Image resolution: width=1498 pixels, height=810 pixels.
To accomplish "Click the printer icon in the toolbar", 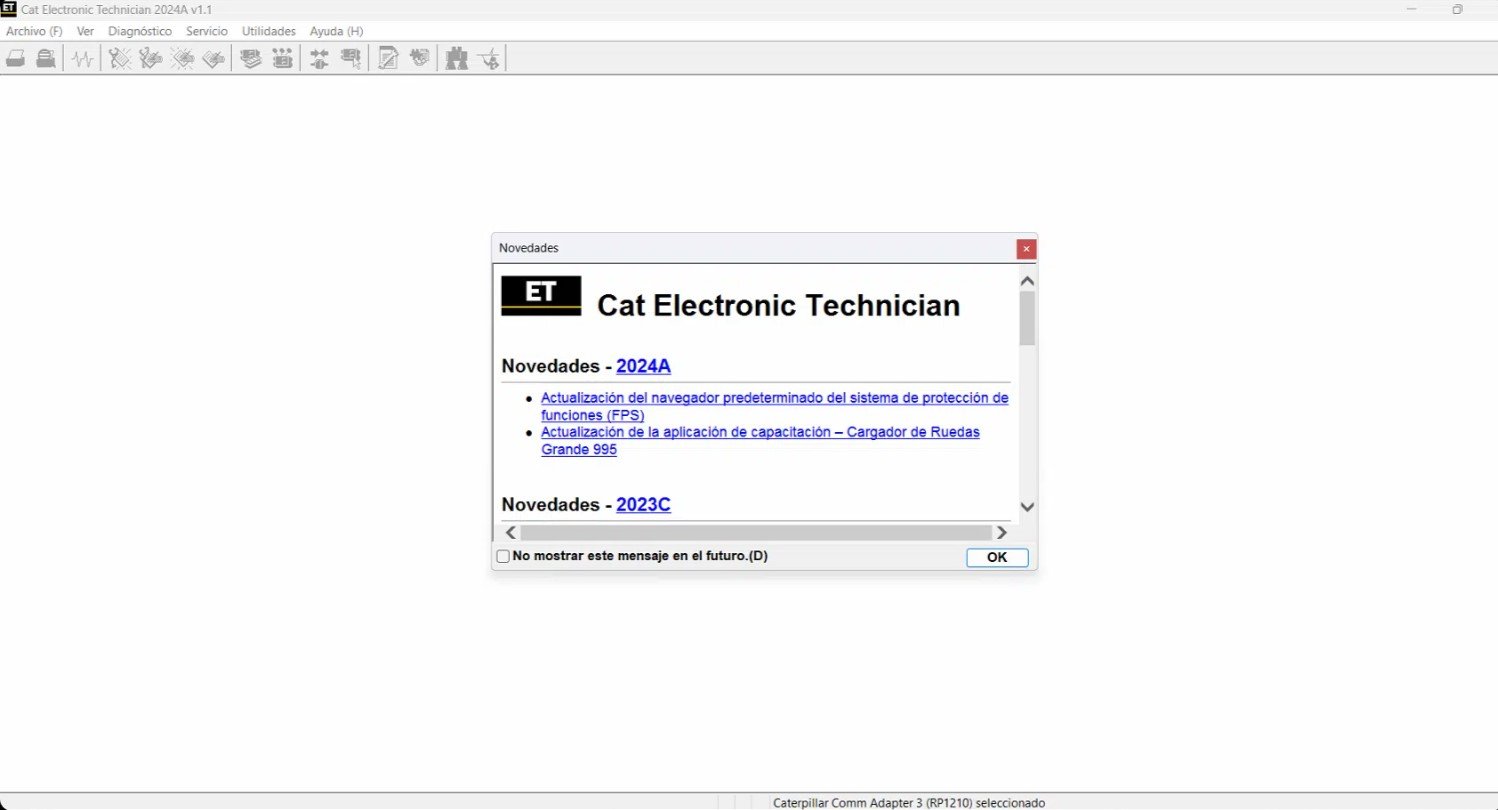I will (15, 59).
